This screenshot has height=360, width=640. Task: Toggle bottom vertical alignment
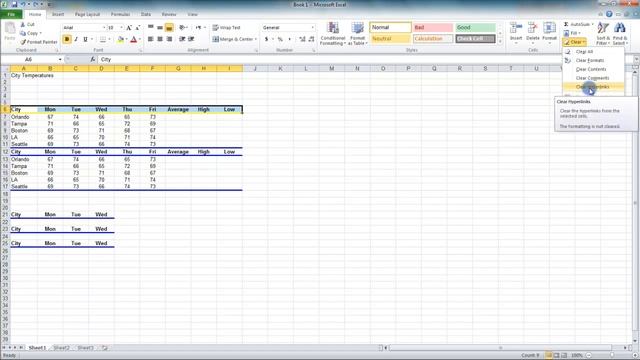click(169, 27)
